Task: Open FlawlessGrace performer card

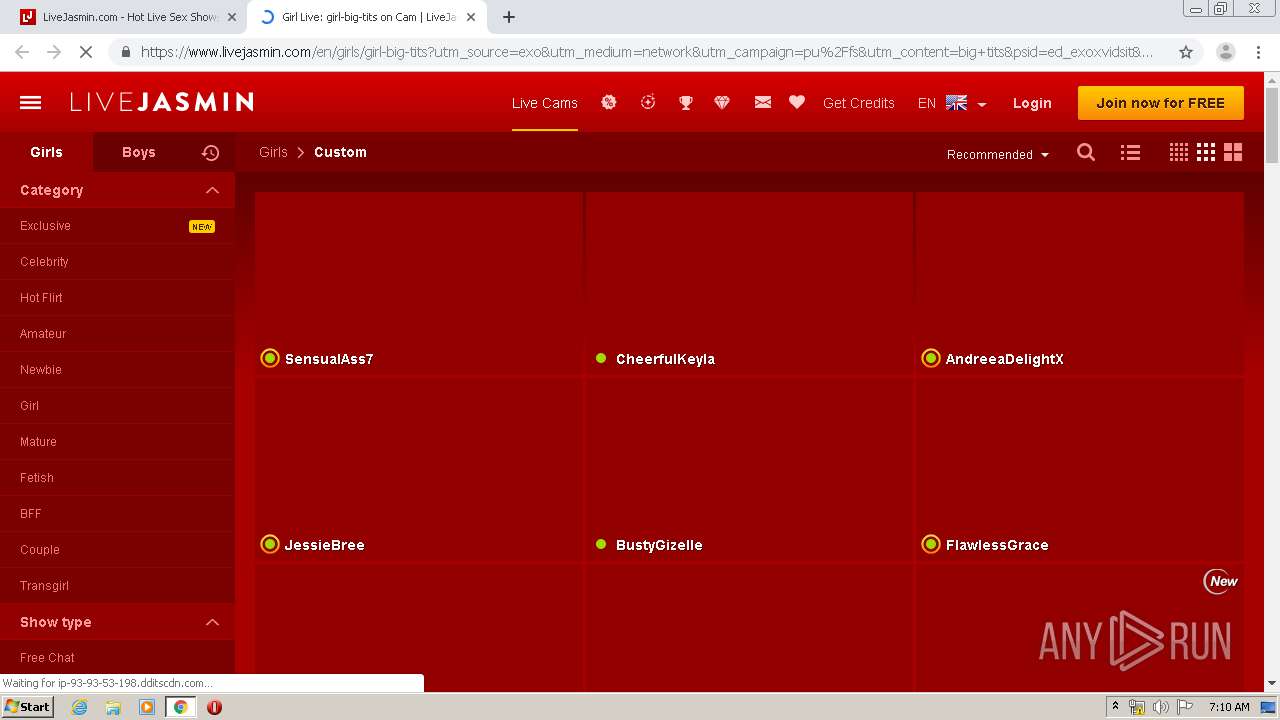Action: point(1080,469)
